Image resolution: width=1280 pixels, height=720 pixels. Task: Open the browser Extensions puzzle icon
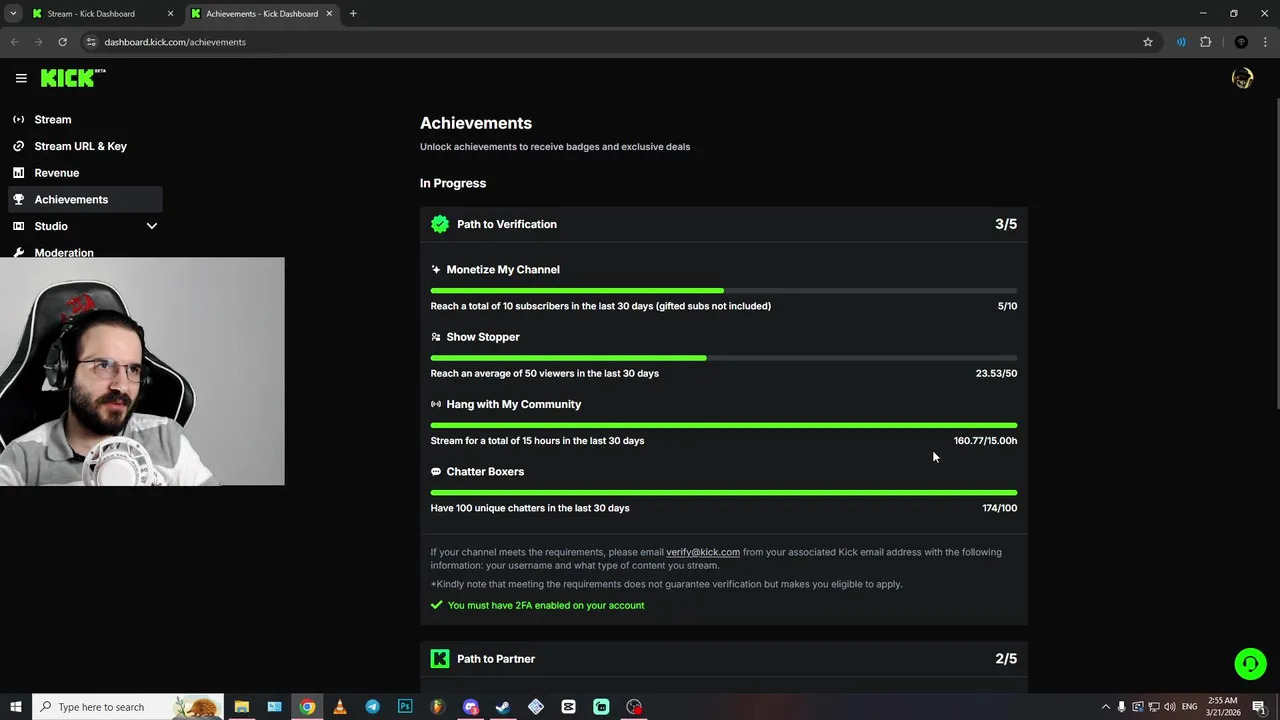(1205, 42)
